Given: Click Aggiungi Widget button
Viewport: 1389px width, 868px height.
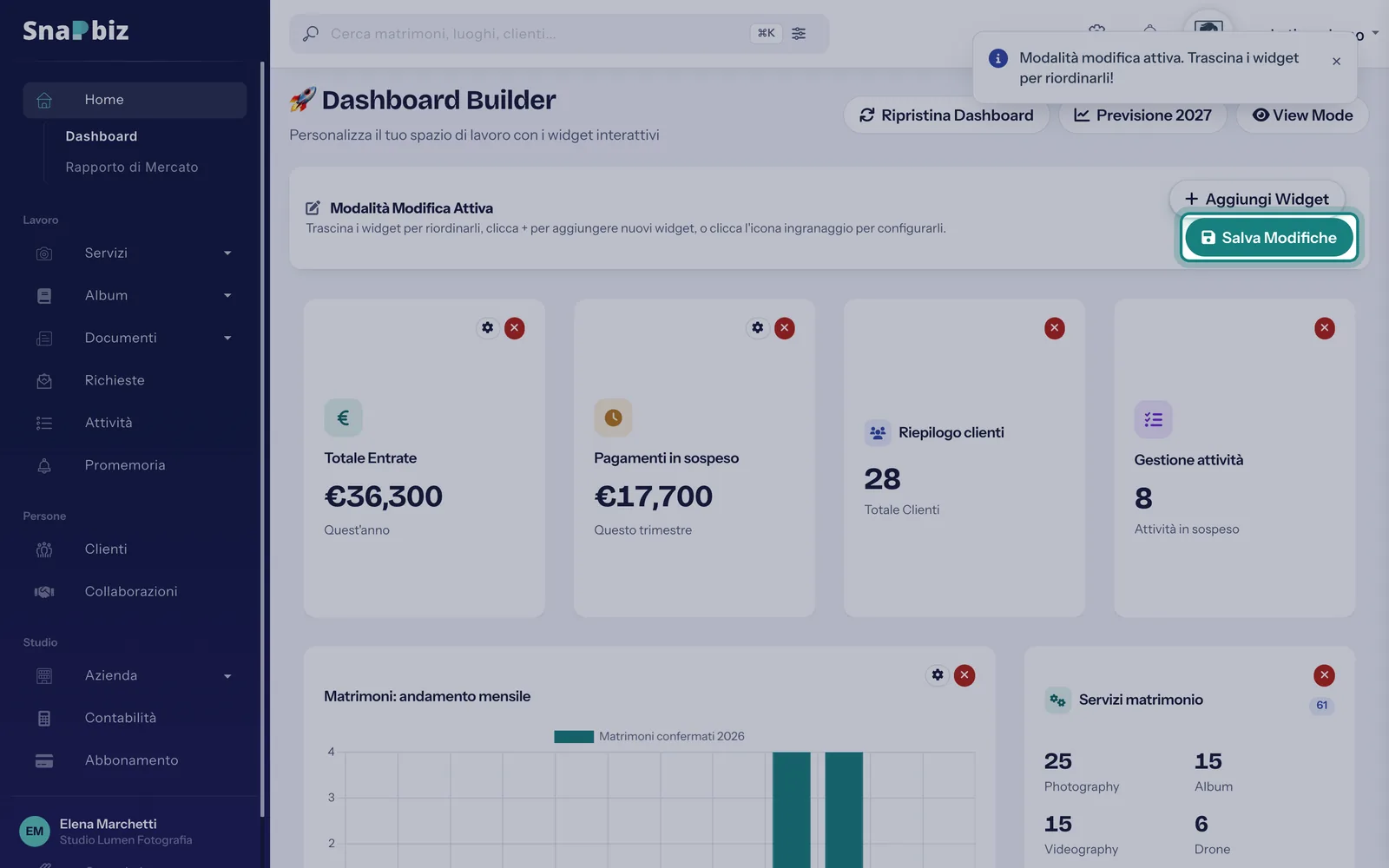Looking at the screenshot, I should point(1256,199).
